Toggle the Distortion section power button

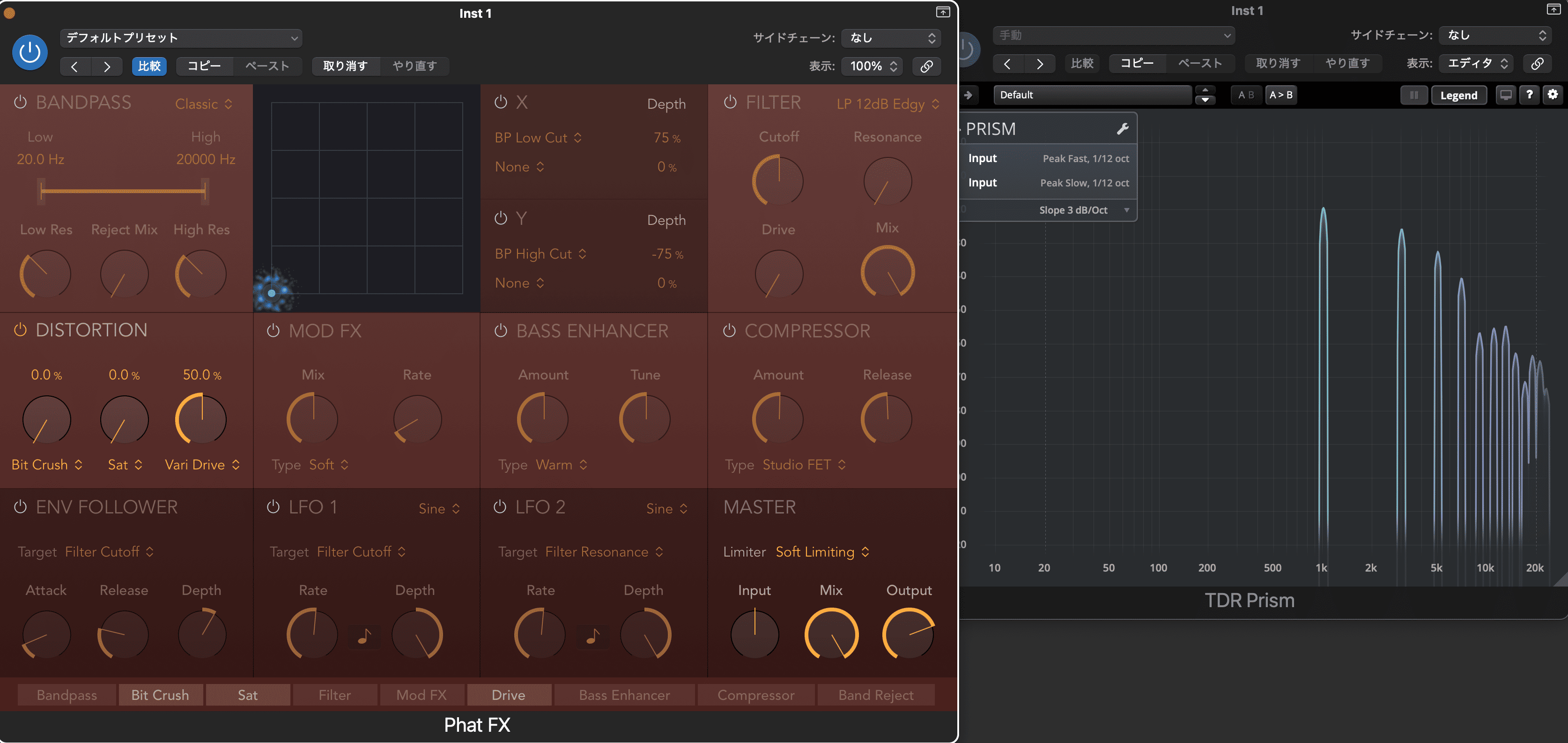click(x=20, y=329)
